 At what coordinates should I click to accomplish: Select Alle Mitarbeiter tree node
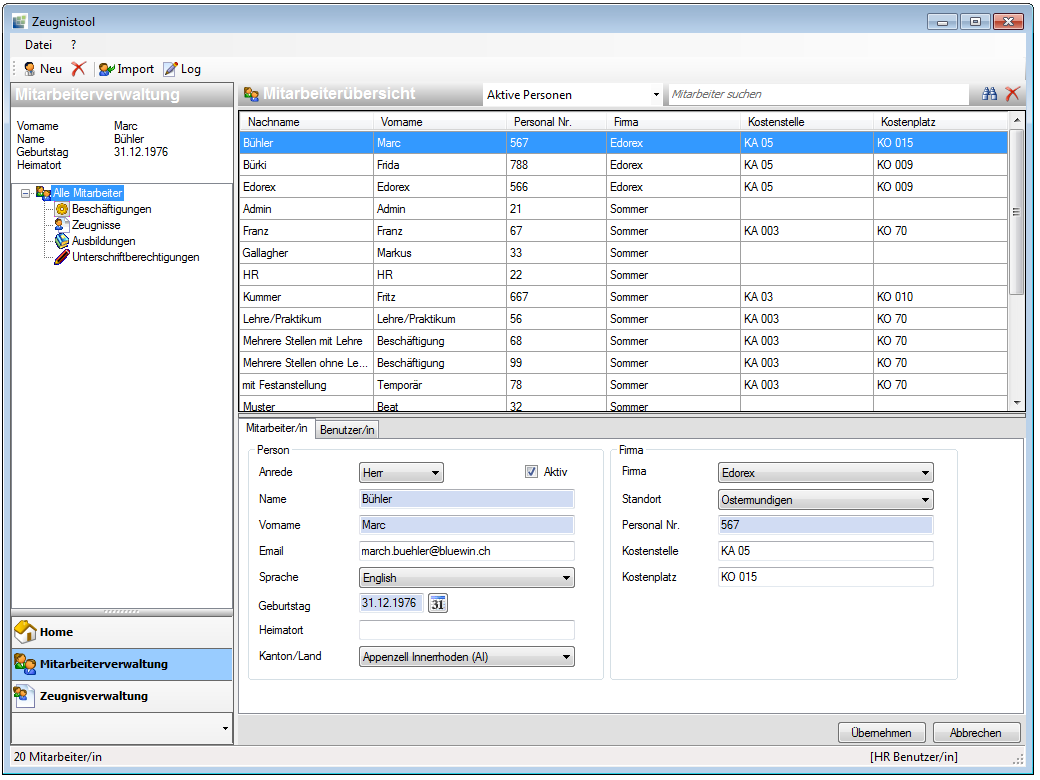[88, 193]
